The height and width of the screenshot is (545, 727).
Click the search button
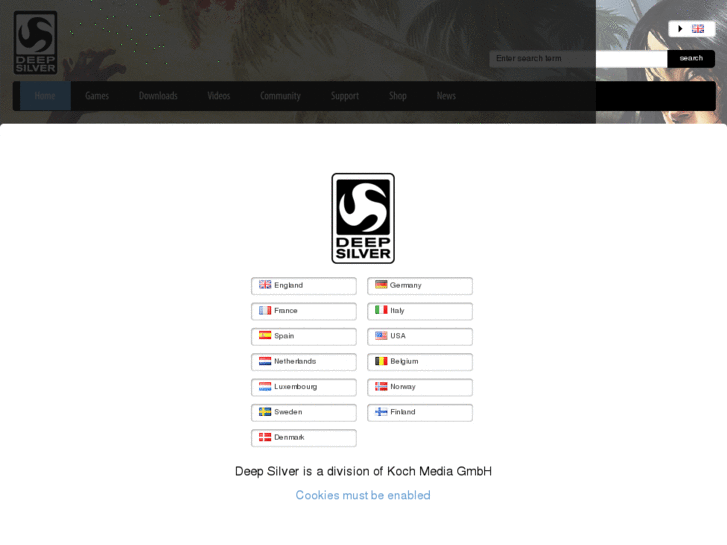(691, 59)
